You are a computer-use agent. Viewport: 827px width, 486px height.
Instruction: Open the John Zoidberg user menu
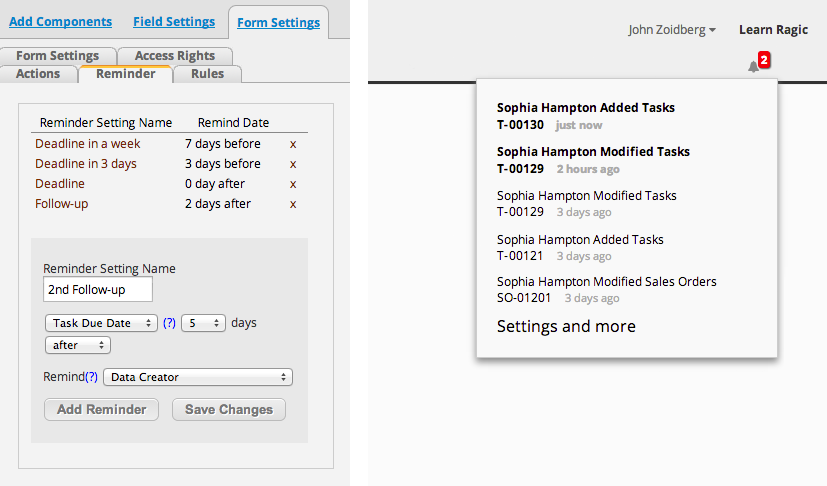click(671, 30)
